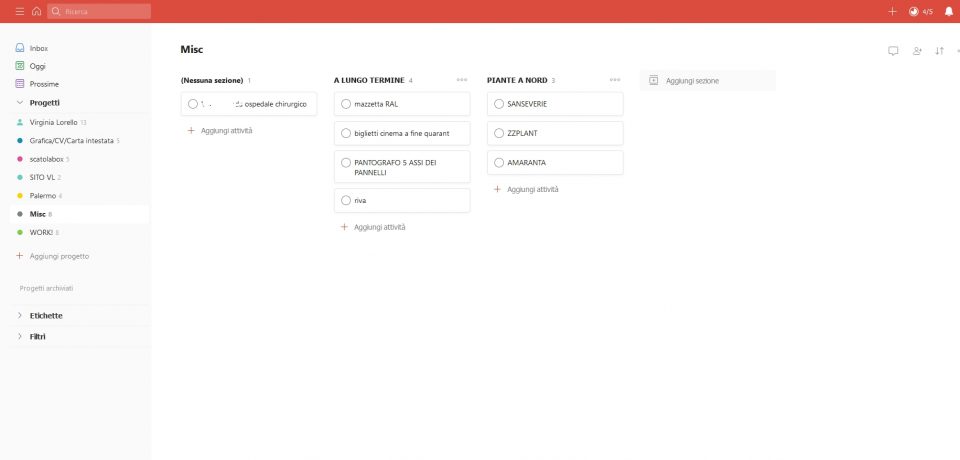Check off the AMARANTA task
Screen dimensions: 960x460
(499, 162)
